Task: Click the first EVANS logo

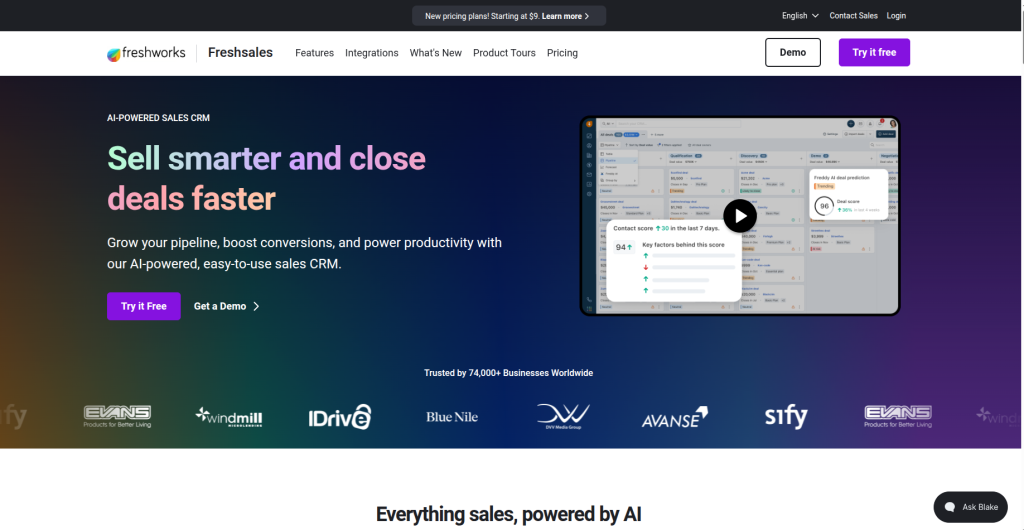Action: (x=118, y=416)
